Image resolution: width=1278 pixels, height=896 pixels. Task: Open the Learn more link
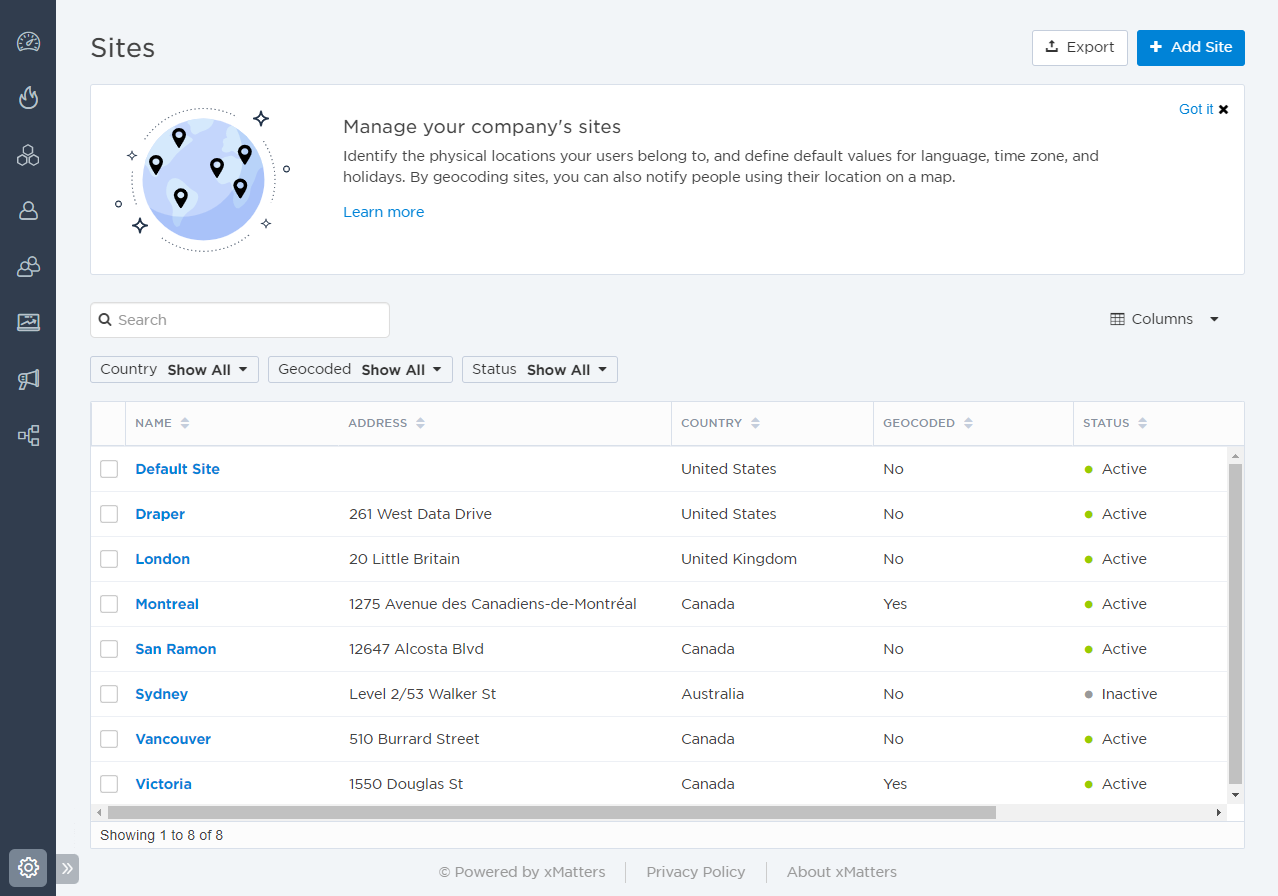coord(384,212)
